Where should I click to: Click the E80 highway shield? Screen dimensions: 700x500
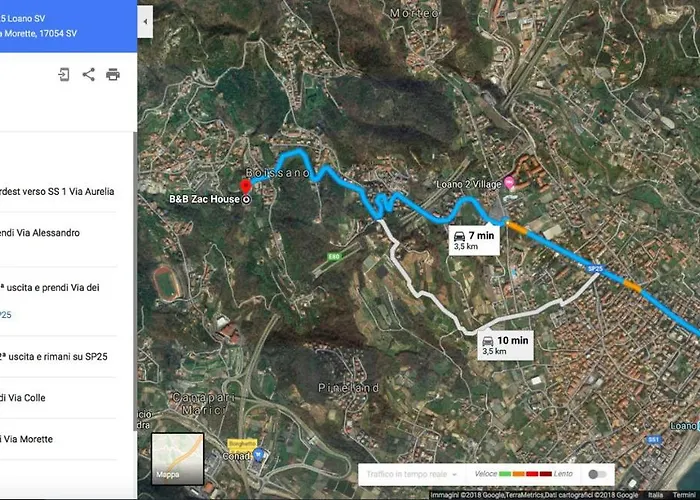pos(334,257)
